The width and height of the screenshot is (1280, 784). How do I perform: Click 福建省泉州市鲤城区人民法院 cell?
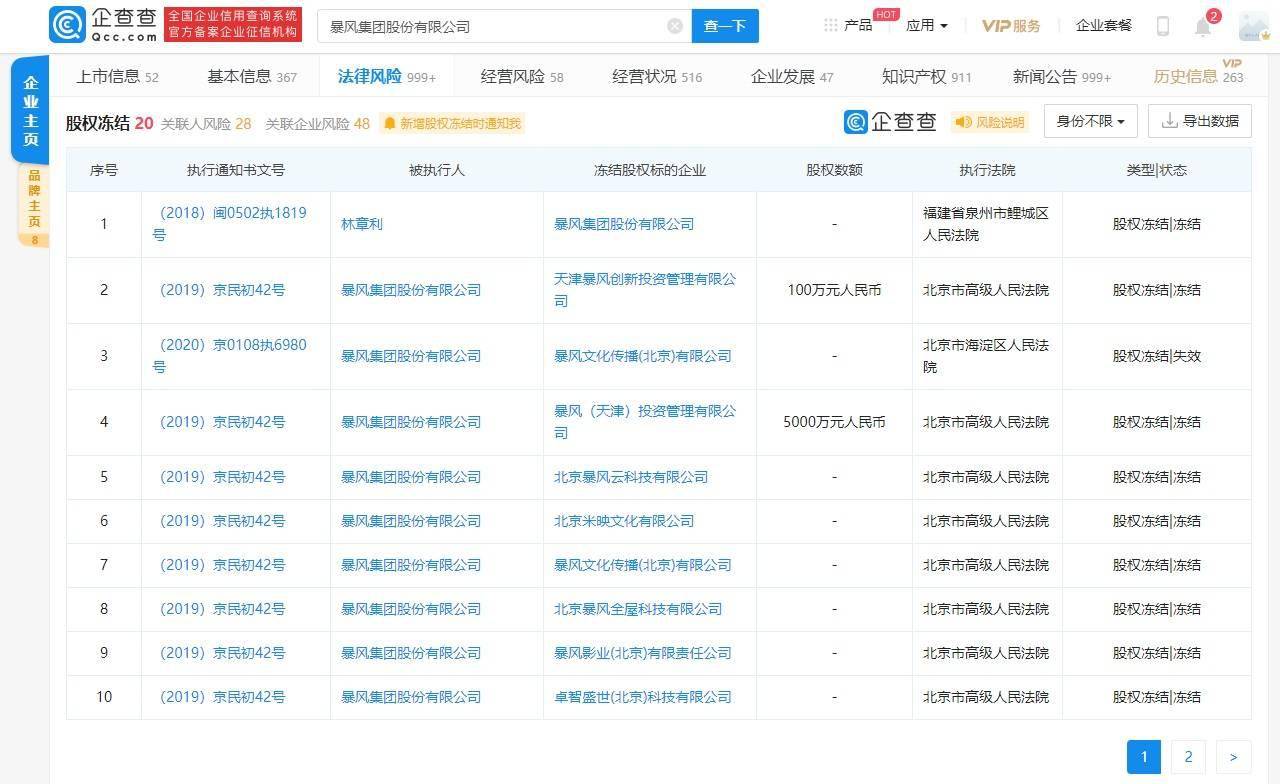(x=986, y=224)
